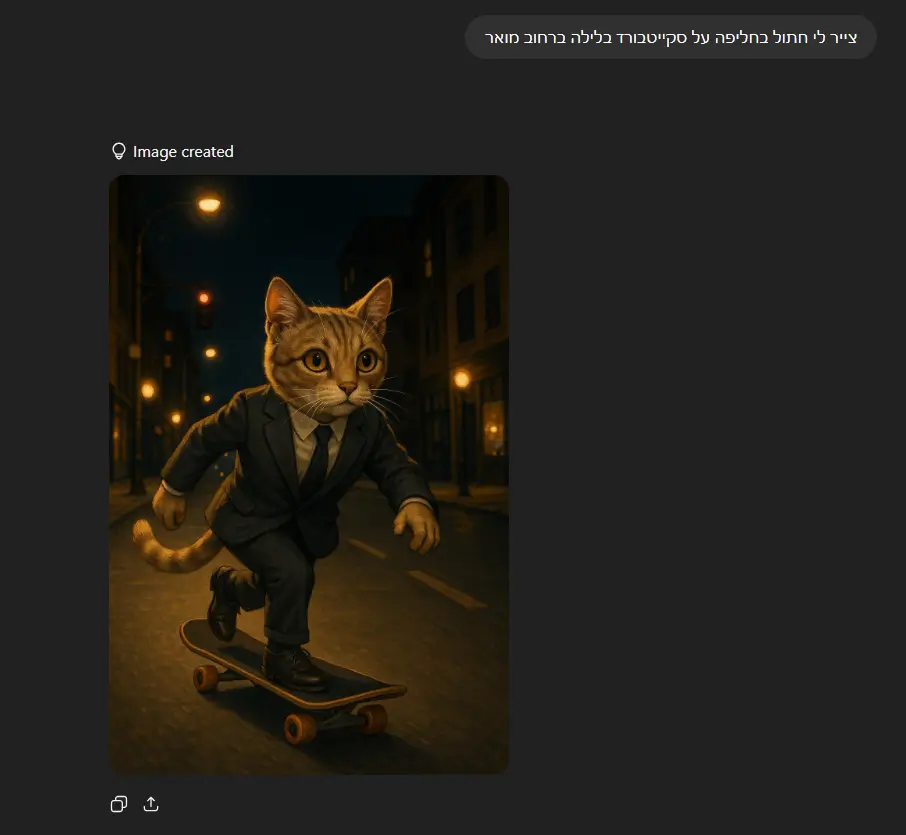
Task: Click the red traffic light in the image
Action: click(x=204, y=298)
